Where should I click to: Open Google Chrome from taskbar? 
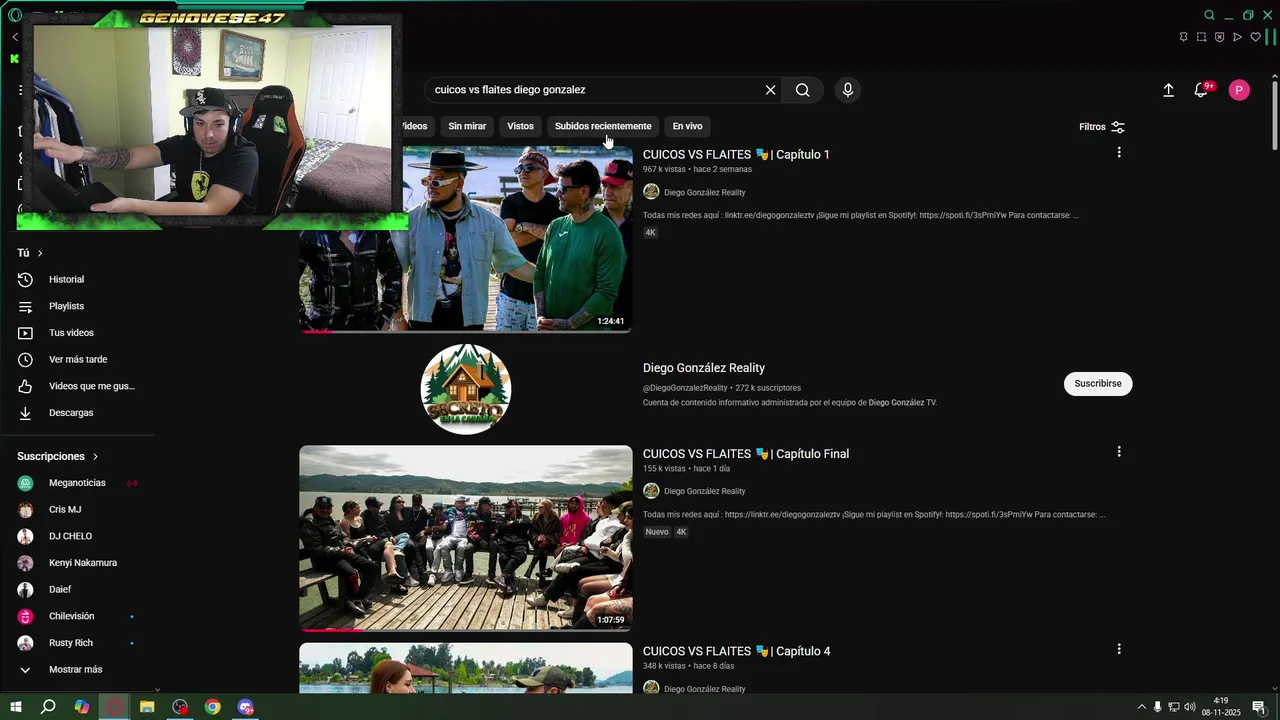[x=213, y=707]
